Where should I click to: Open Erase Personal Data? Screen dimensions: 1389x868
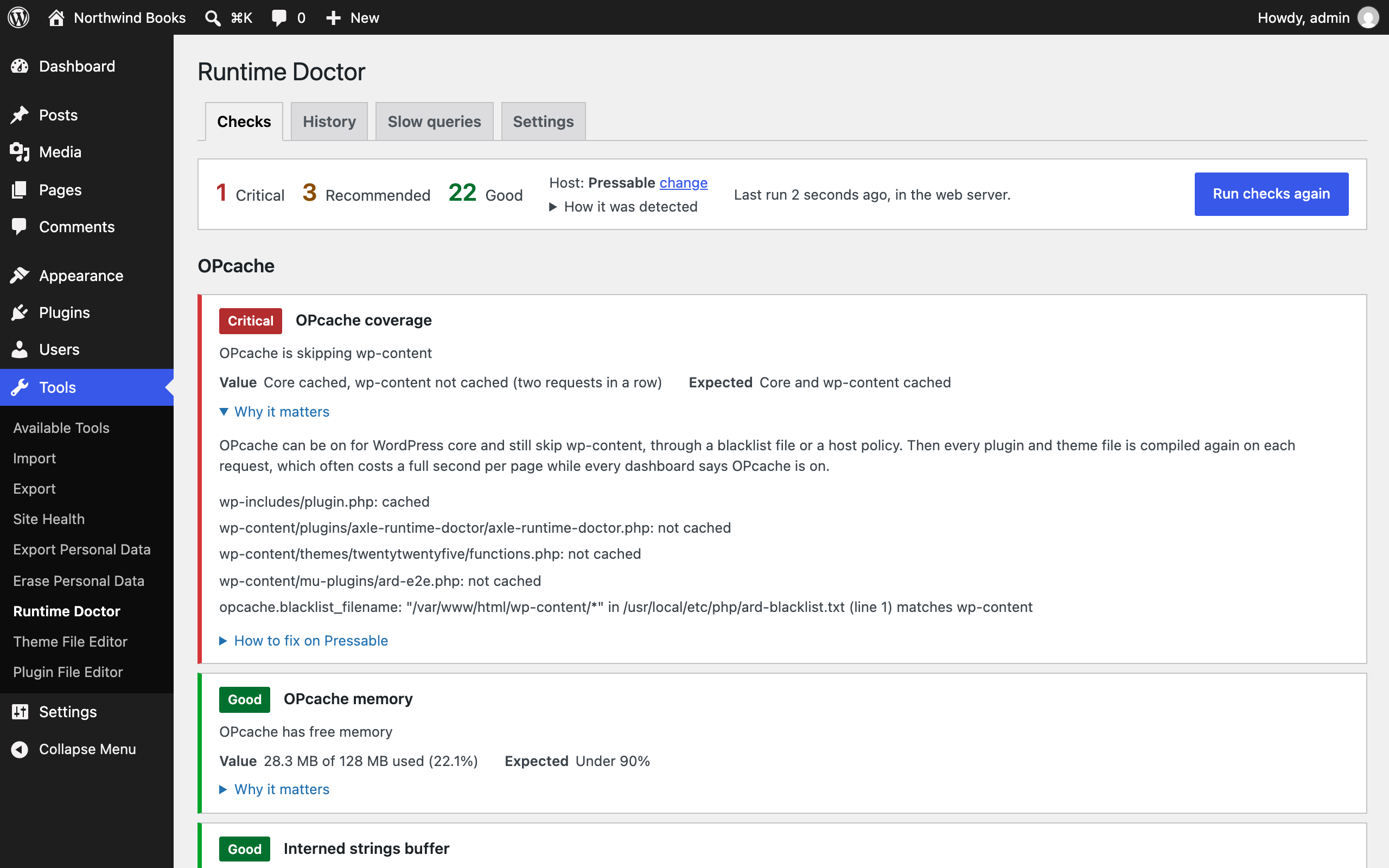point(79,581)
